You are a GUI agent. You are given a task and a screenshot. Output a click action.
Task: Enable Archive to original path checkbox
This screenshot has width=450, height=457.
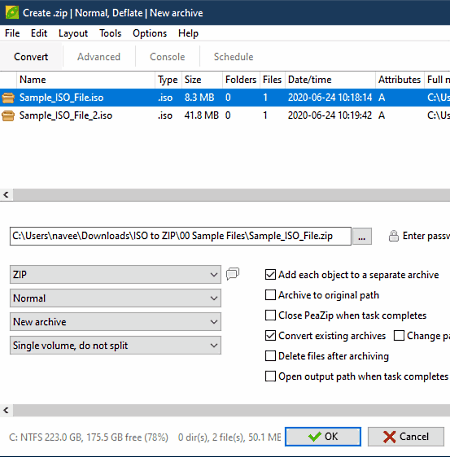click(270, 295)
